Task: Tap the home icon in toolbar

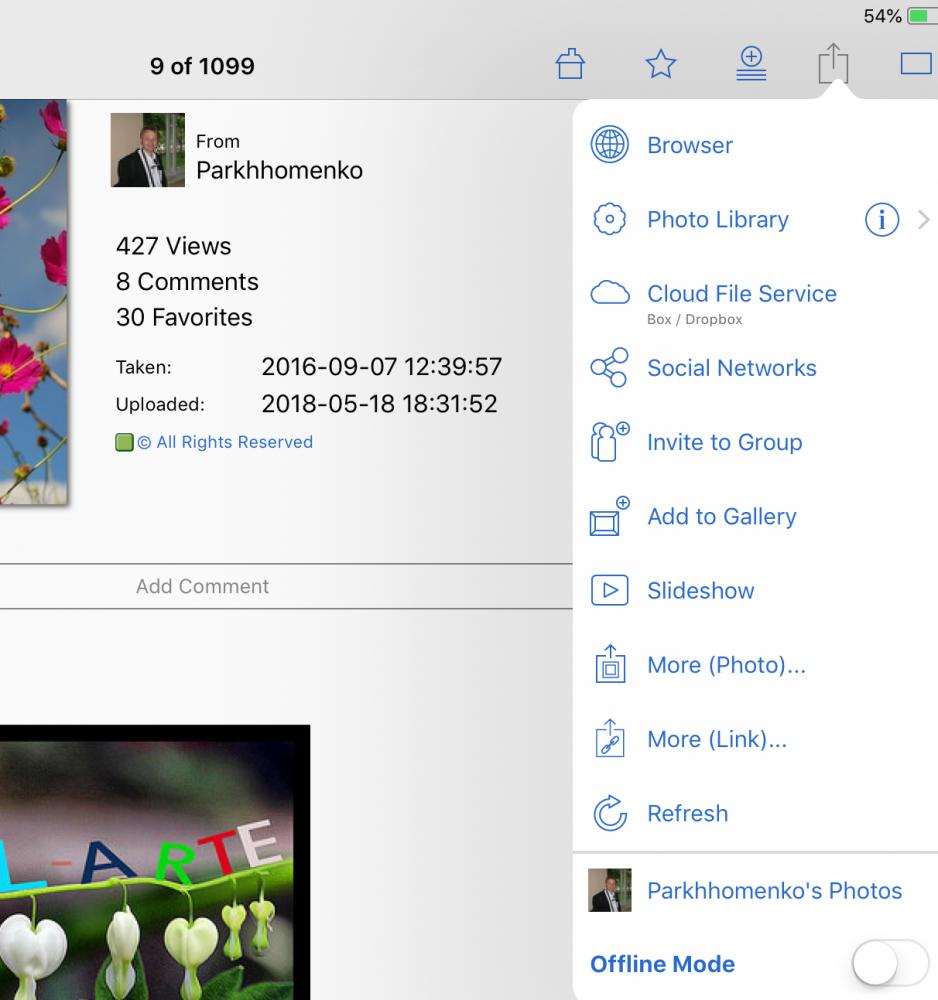Action: (569, 64)
